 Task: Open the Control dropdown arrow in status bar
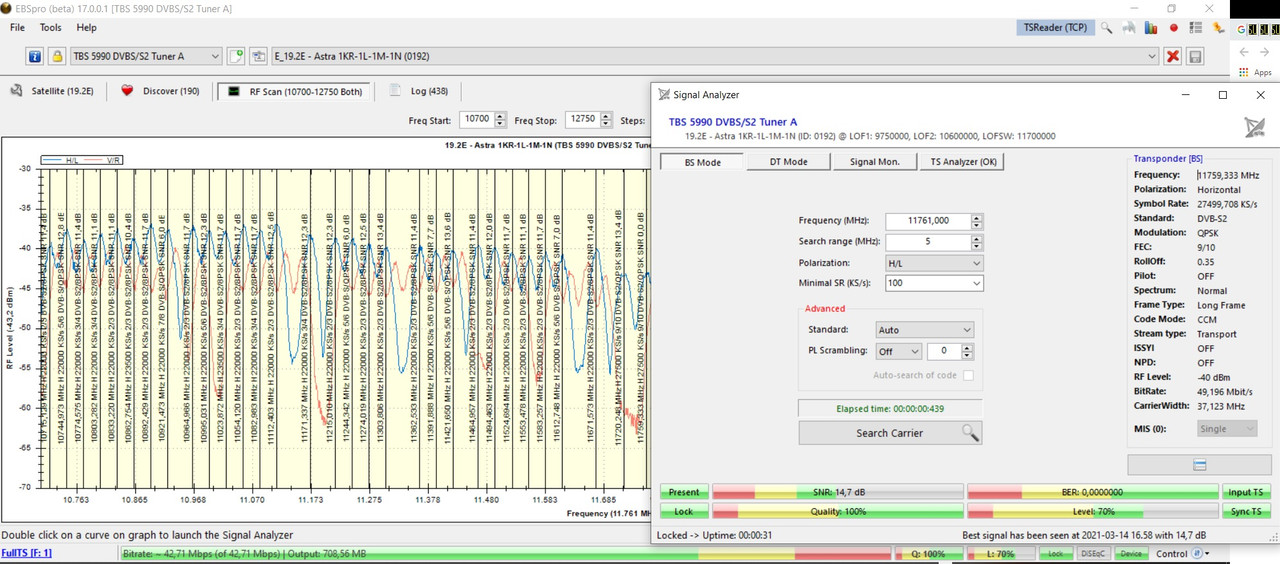1207,553
